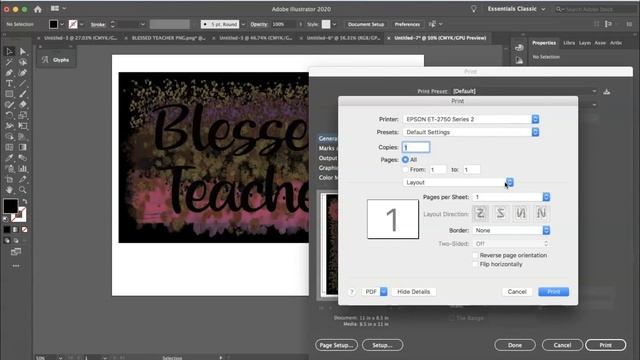This screenshot has width=640, height=360.
Task: Select the Pen tool
Action: coord(9,73)
